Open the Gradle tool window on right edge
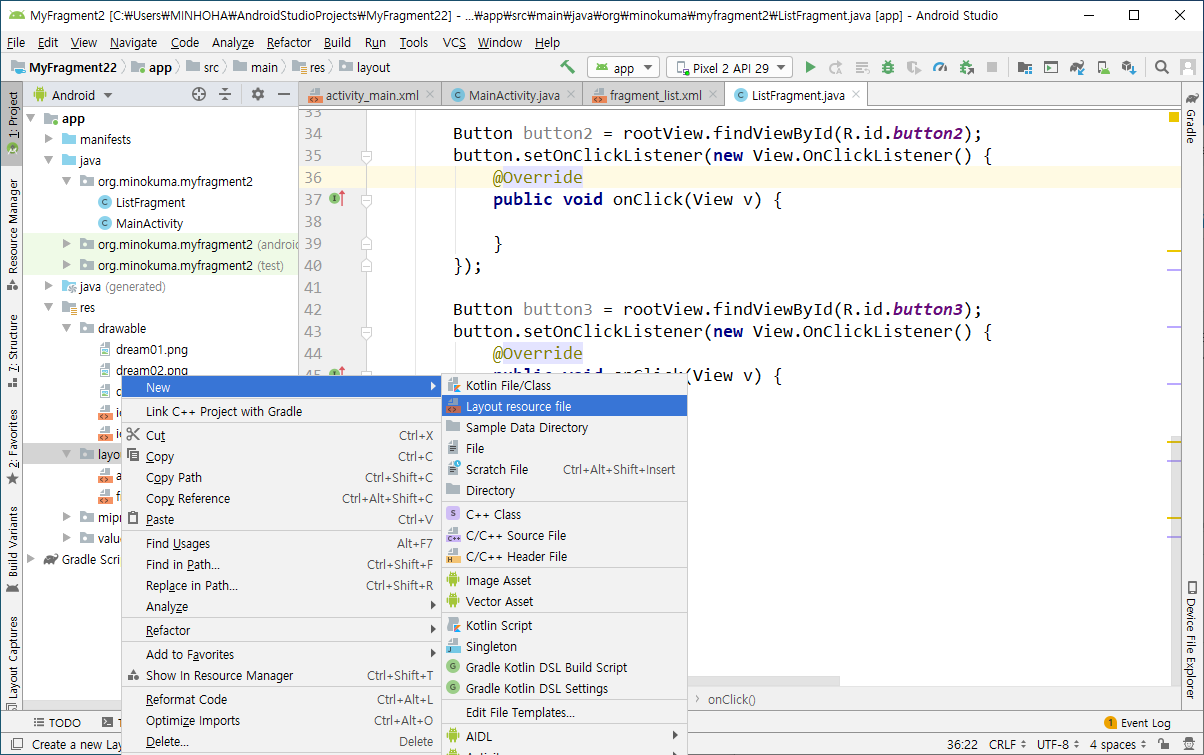Screen dimensions: 1204x755 point(1191,118)
